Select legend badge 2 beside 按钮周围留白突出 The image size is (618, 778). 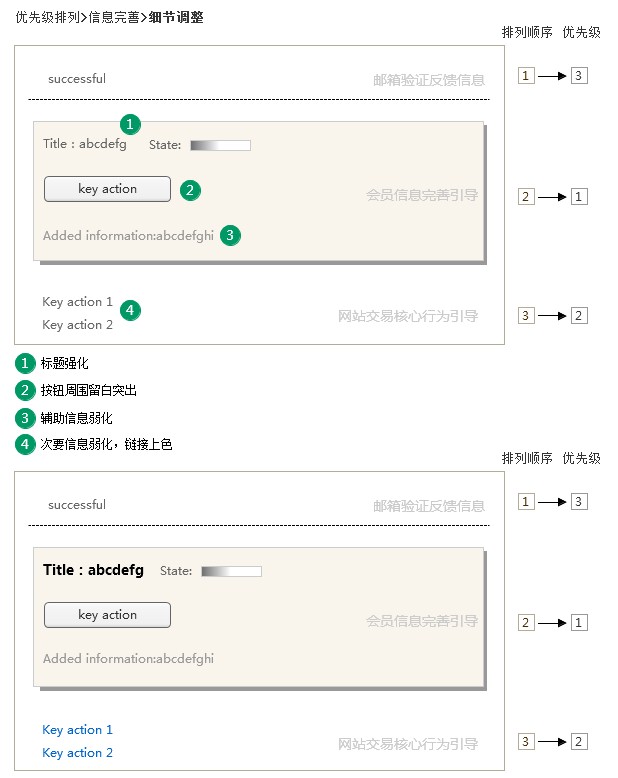pos(25,389)
